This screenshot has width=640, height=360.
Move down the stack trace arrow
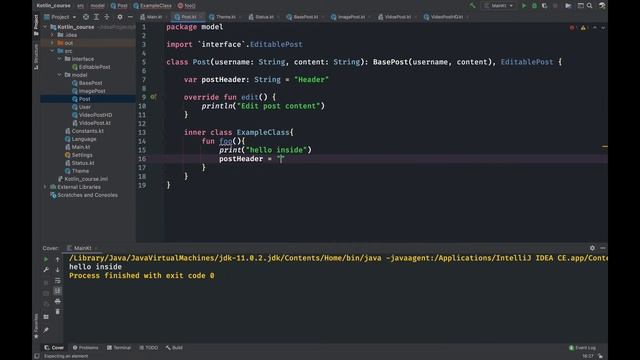58,270
